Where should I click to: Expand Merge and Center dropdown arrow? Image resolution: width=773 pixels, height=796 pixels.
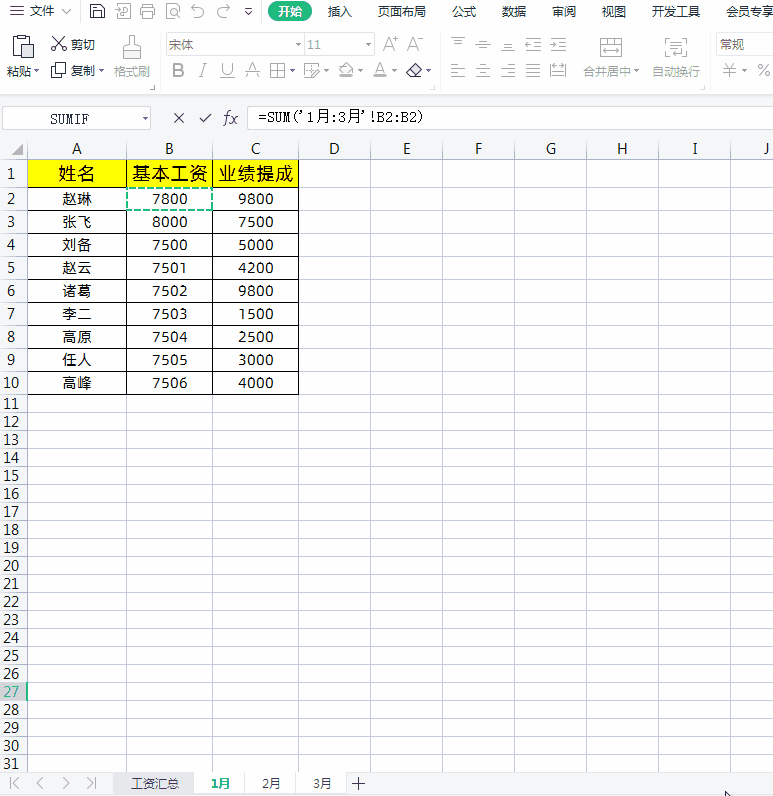[636, 71]
